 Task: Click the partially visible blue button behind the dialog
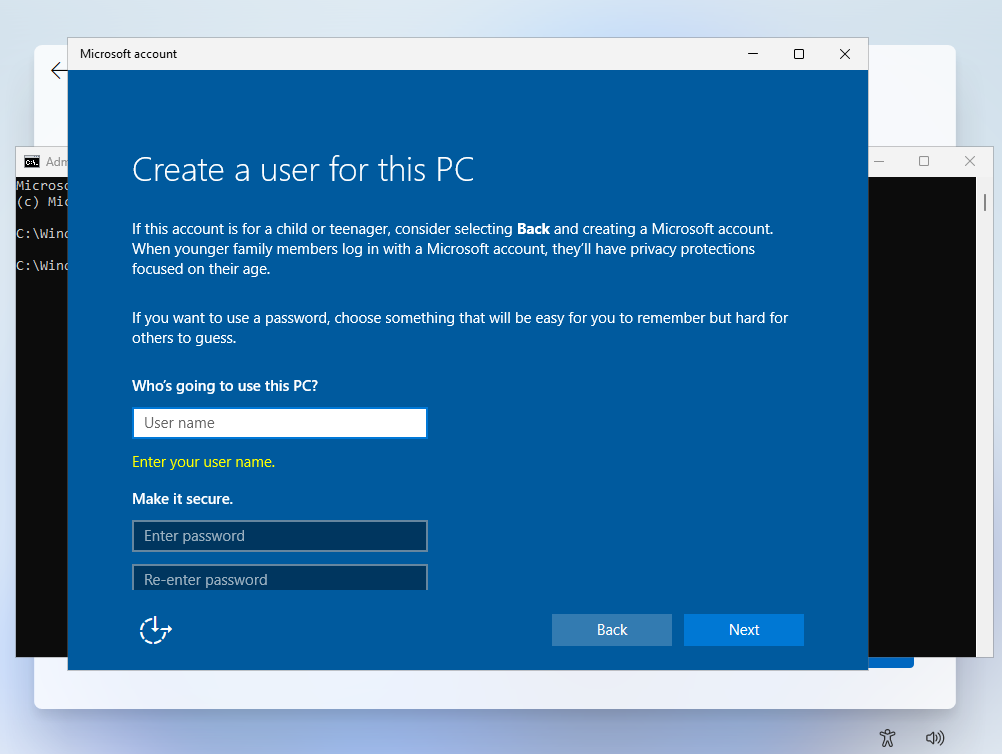[891, 660]
